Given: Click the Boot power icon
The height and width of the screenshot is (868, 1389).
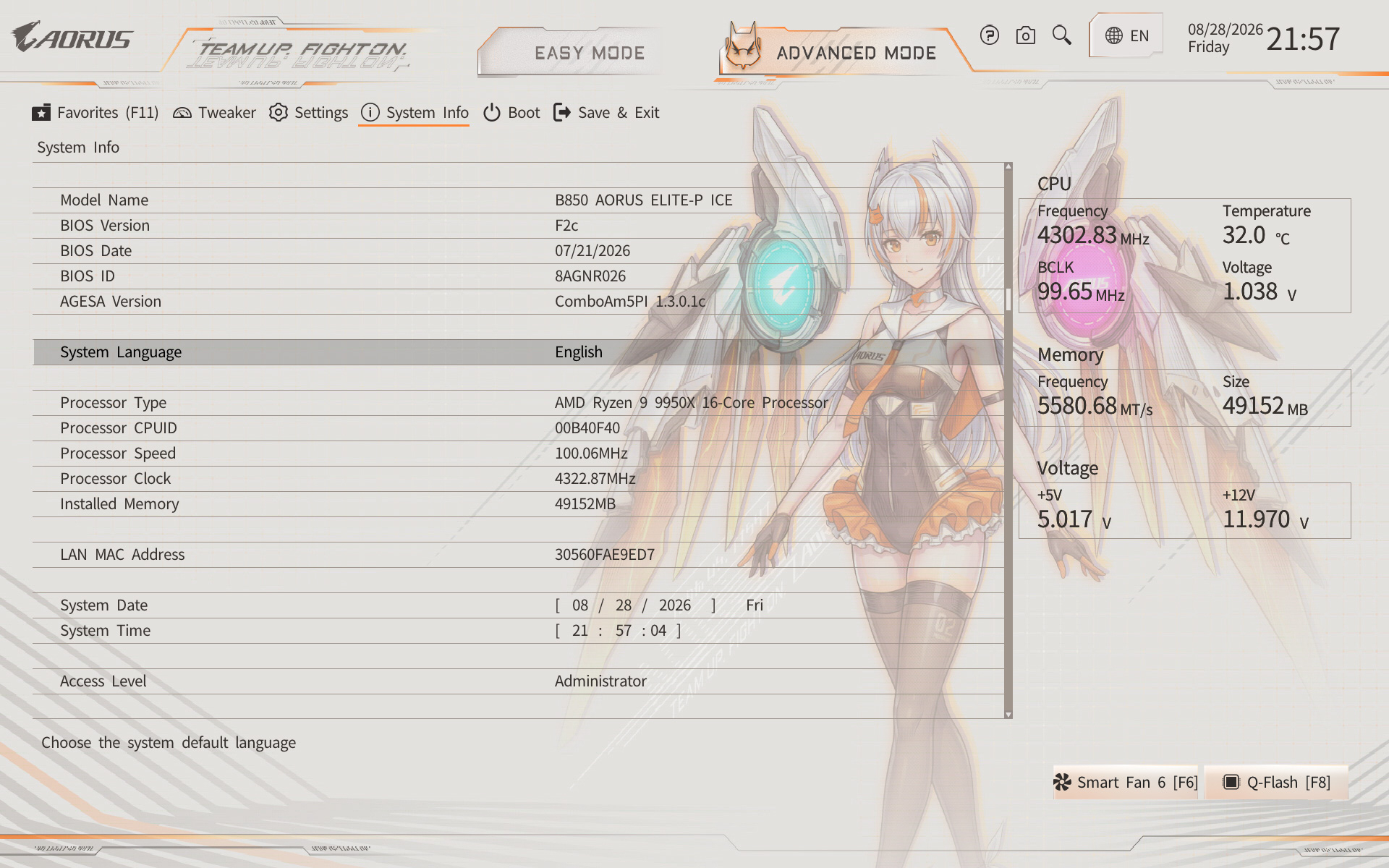Looking at the screenshot, I should tap(492, 113).
